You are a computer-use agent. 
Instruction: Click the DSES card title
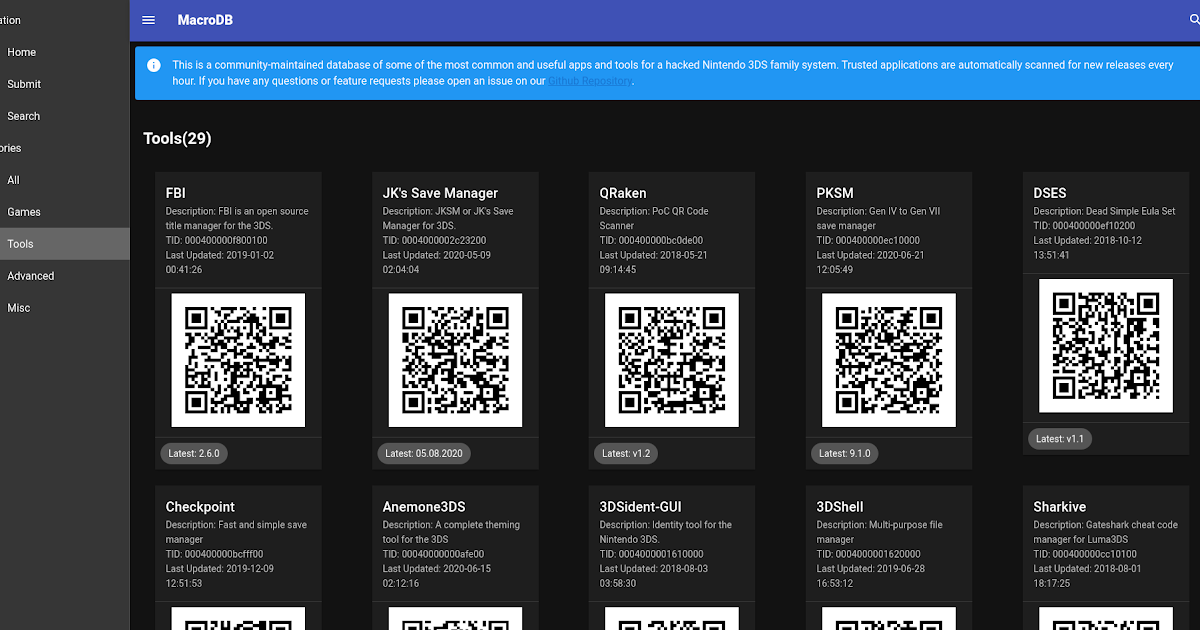point(1050,193)
